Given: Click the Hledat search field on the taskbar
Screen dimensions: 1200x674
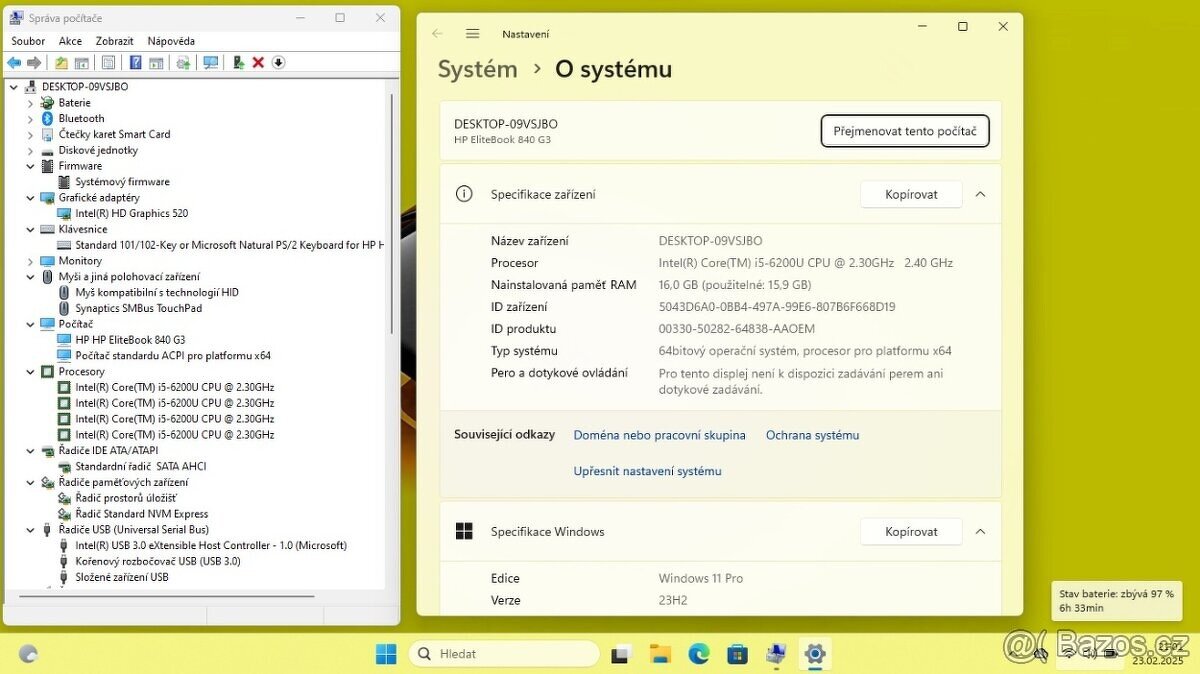Looking at the screenshot, I should click(505, 653).
